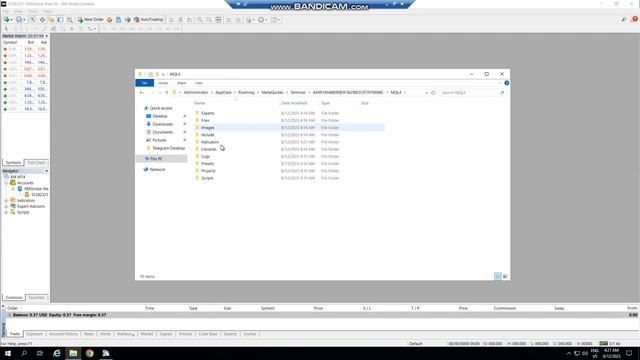Expand the Expert Advisors node in Navigator
This screenshot has width=640, height=360.
click(x=7, y=206)
